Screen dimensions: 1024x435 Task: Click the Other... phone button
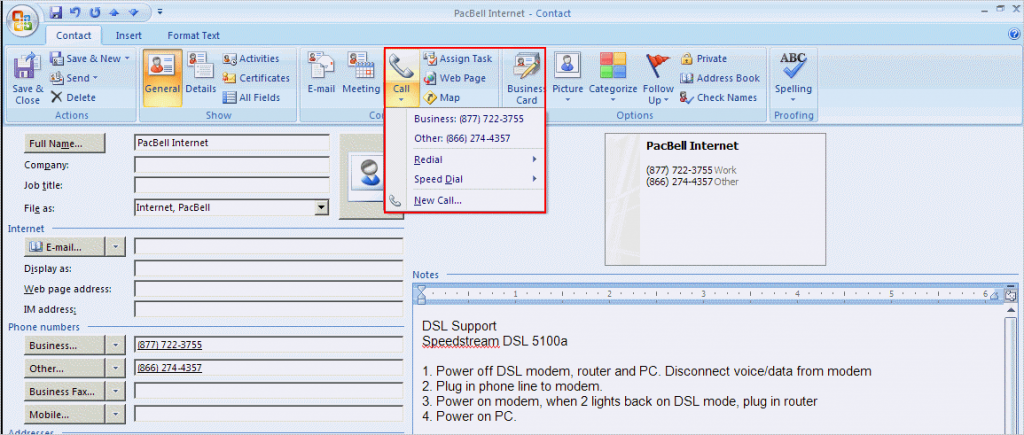(65, 368)
